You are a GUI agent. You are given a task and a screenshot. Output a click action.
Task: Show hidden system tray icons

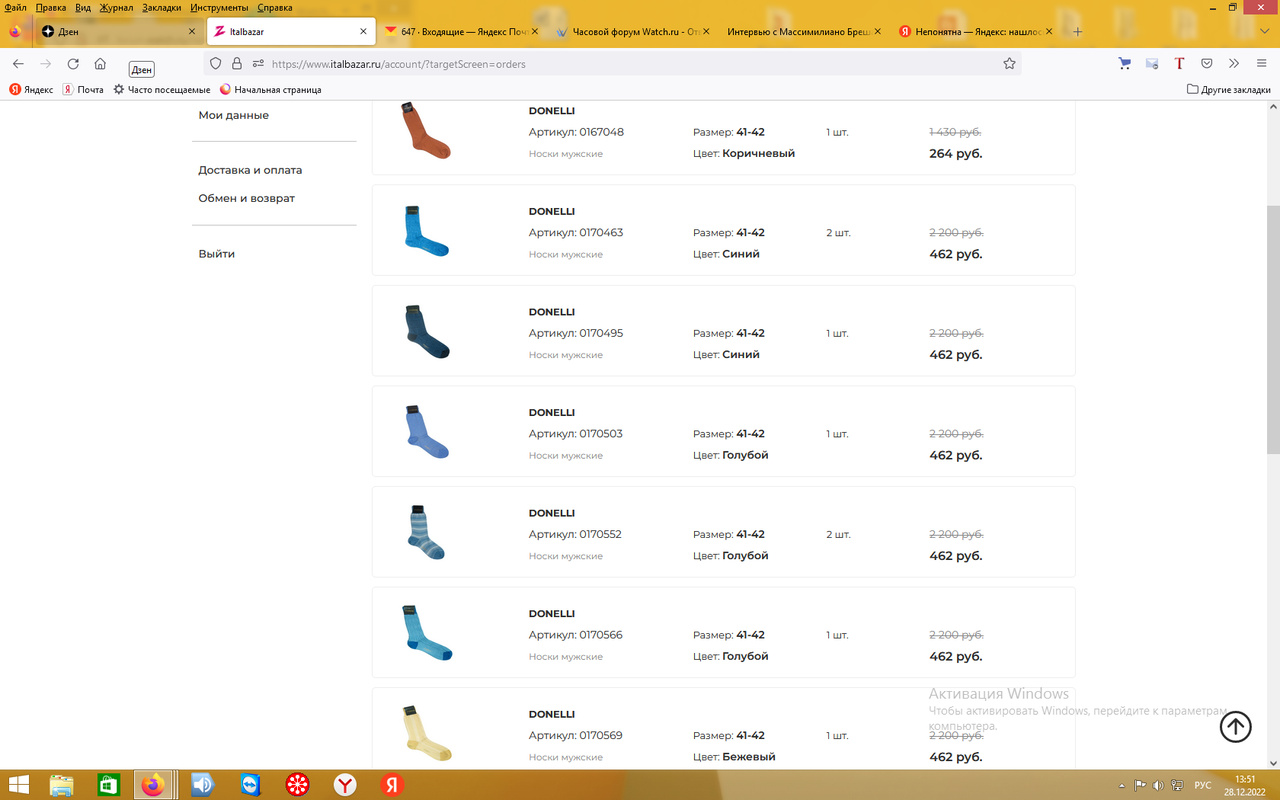[1124, 785]
